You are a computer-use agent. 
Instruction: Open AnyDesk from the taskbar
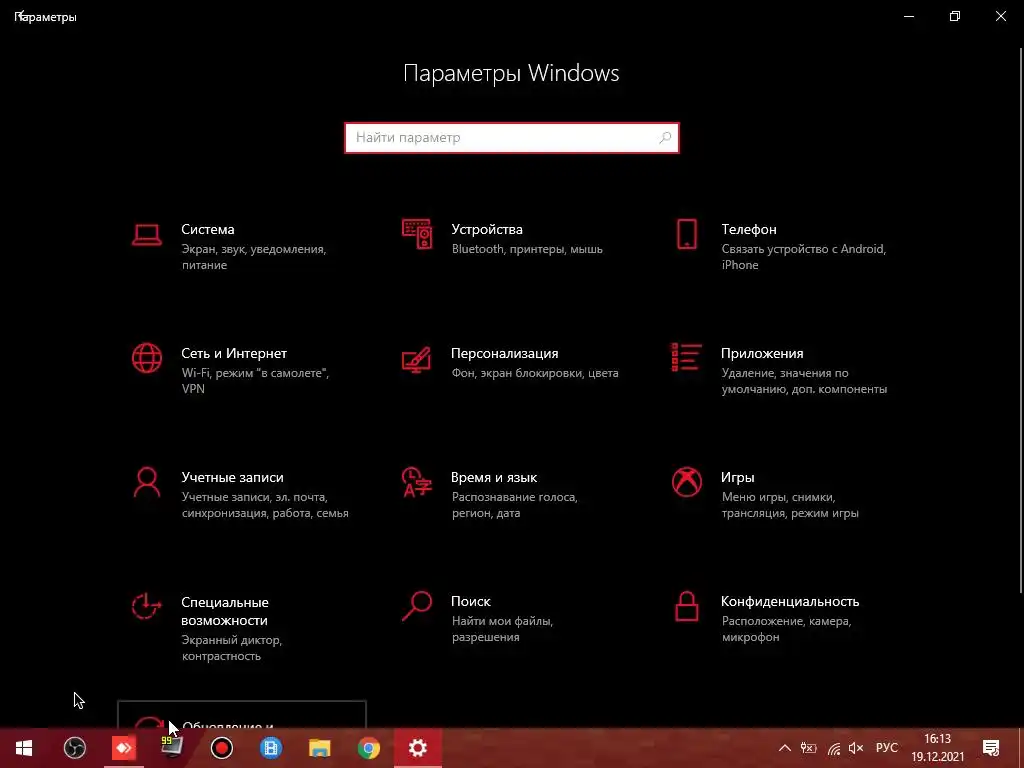click(x=123, y=748)
